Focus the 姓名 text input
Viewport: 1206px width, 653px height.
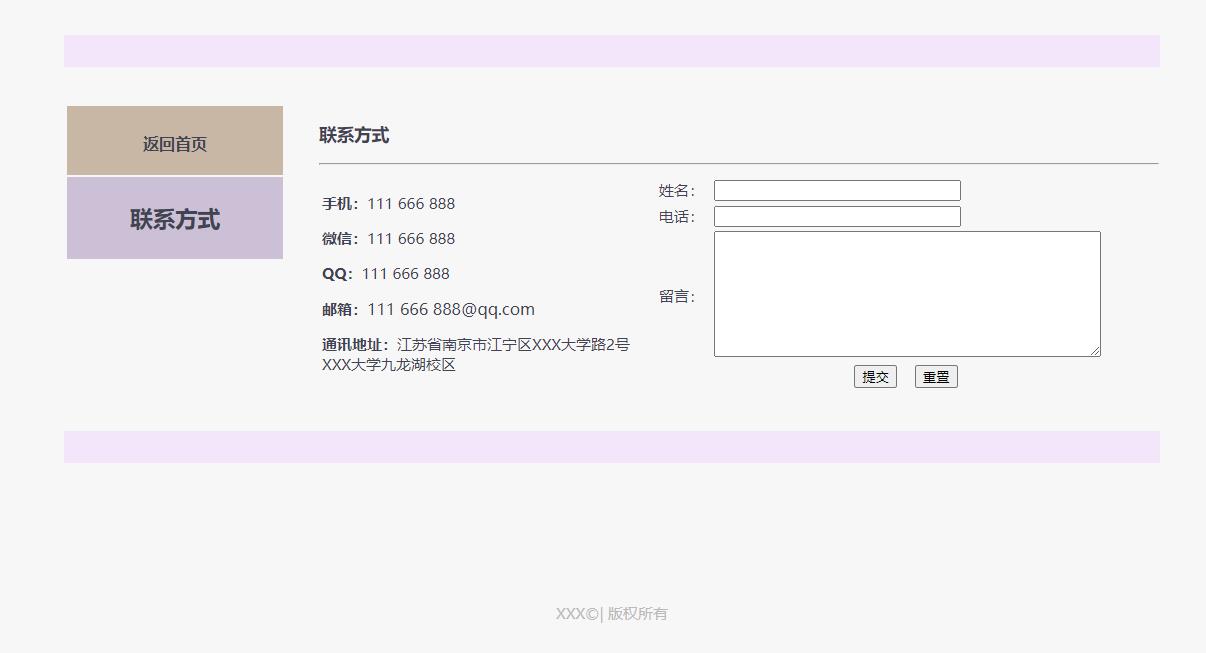tap(837, 190)
